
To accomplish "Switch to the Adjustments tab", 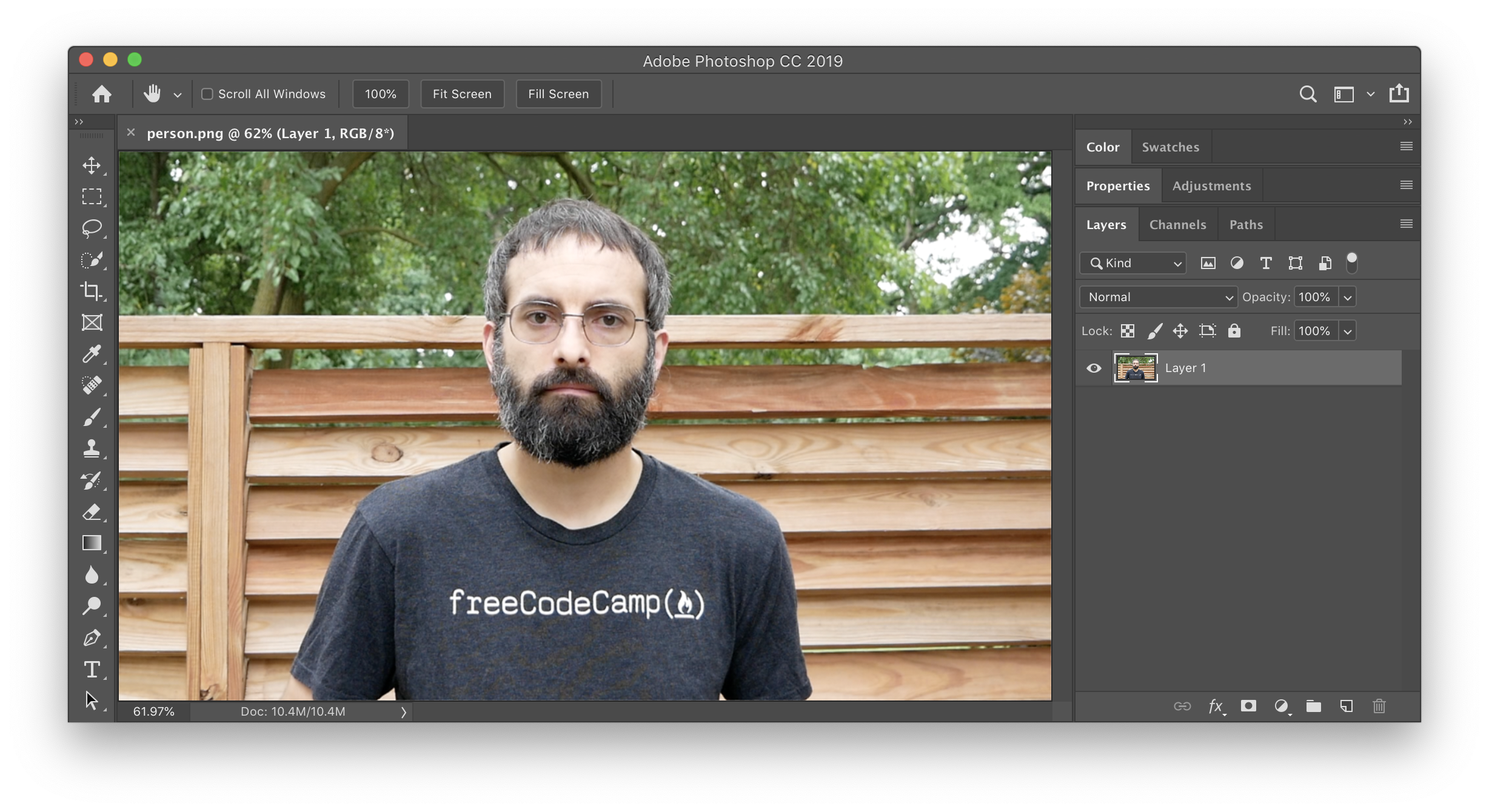I will [x=1211, y=185].
